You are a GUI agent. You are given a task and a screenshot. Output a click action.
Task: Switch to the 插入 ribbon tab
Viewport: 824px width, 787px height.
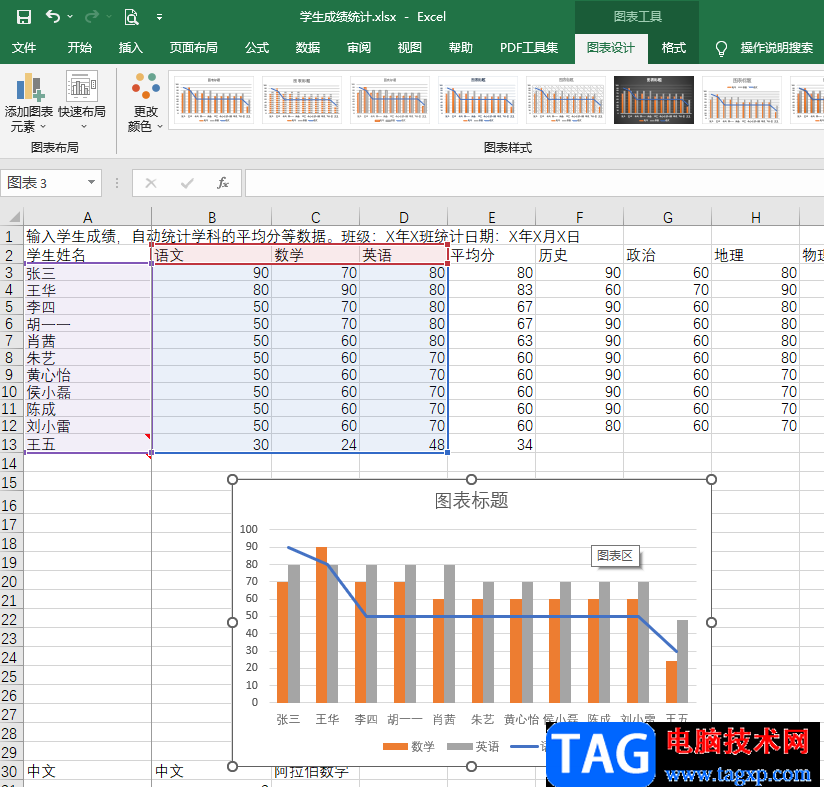[x=130, y=48]
